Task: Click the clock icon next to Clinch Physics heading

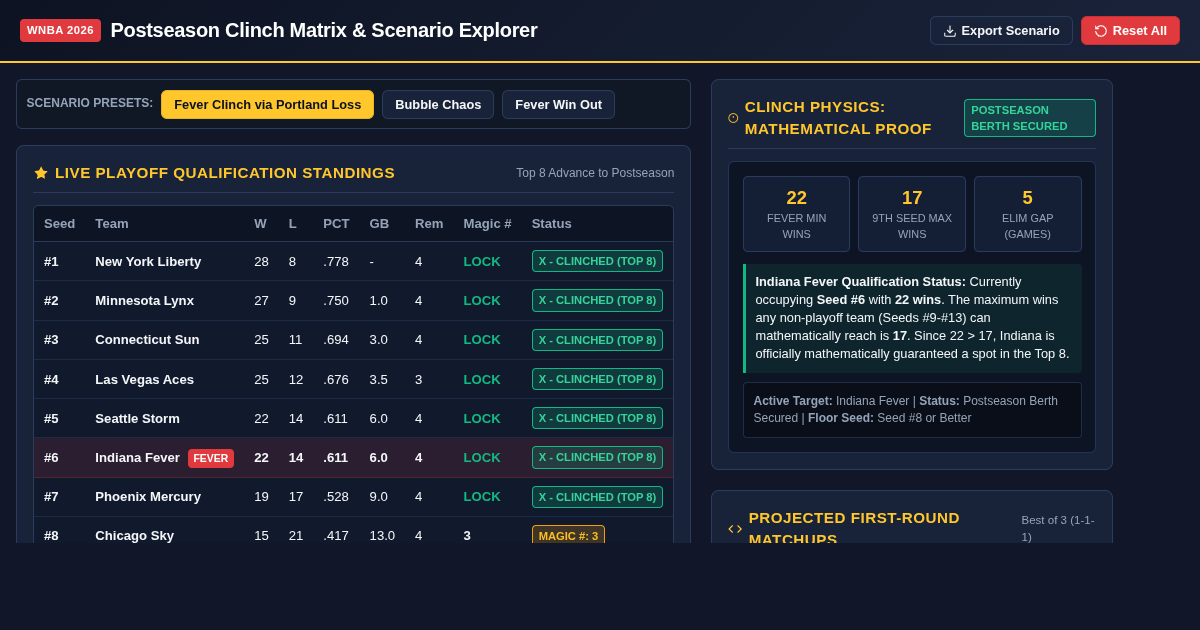Action: click(x=733, y=118)
